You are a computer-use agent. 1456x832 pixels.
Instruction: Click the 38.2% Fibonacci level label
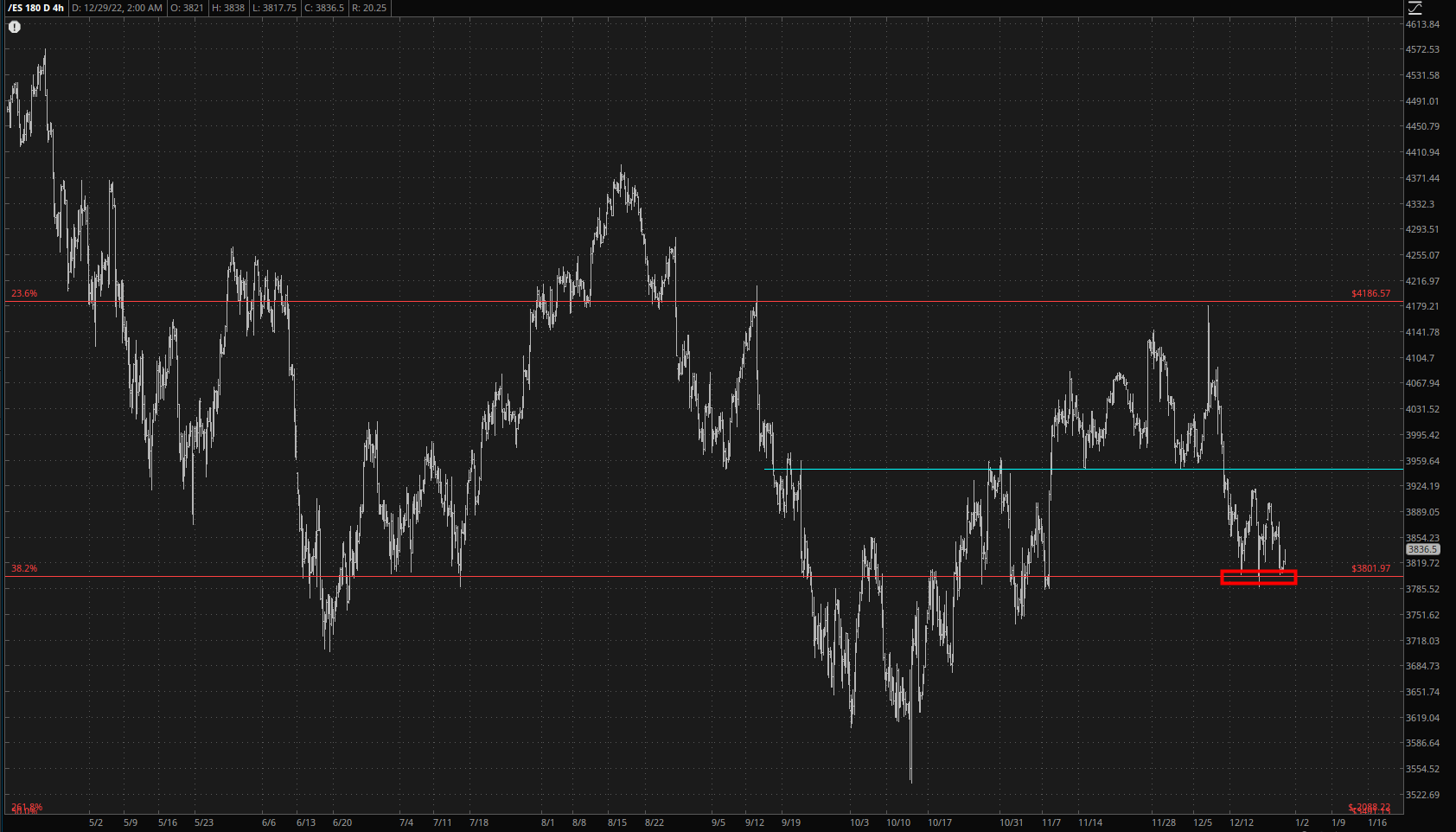click(x=24, y=568)
